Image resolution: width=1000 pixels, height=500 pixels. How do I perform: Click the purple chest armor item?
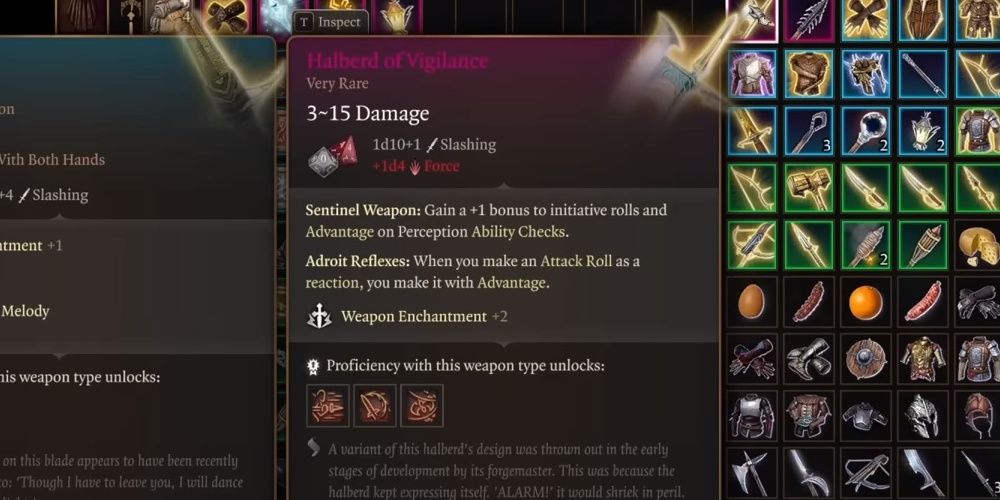pyautogui.click(x=752, y=73)
